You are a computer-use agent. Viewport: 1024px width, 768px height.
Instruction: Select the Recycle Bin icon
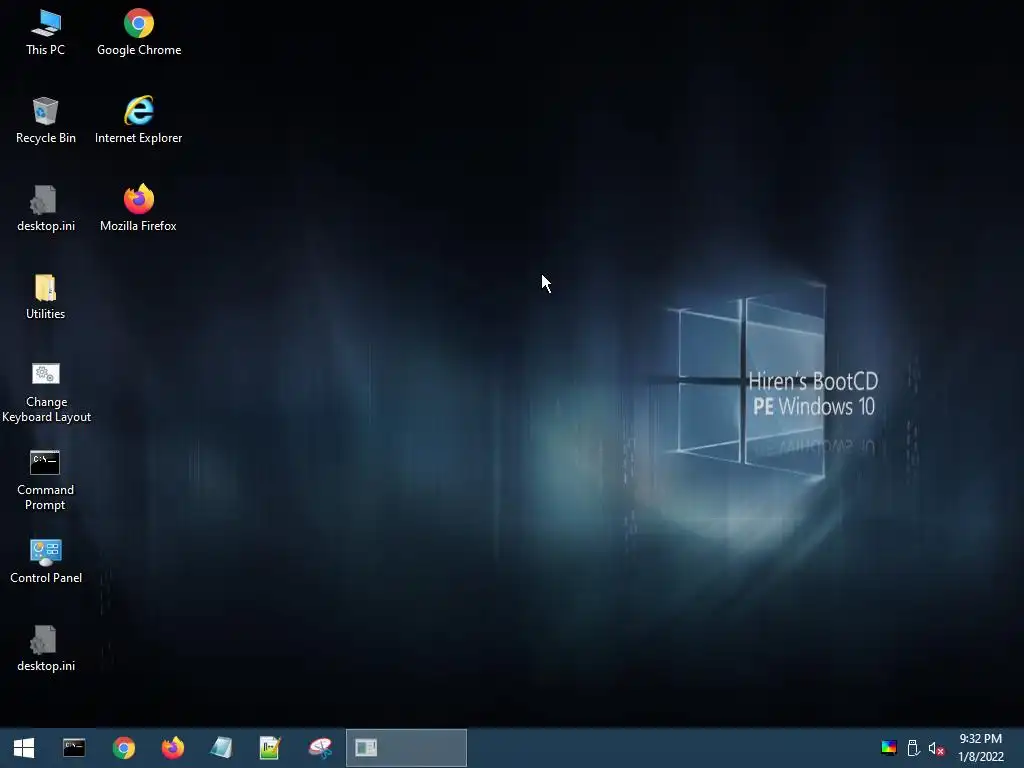click(46, 121)
